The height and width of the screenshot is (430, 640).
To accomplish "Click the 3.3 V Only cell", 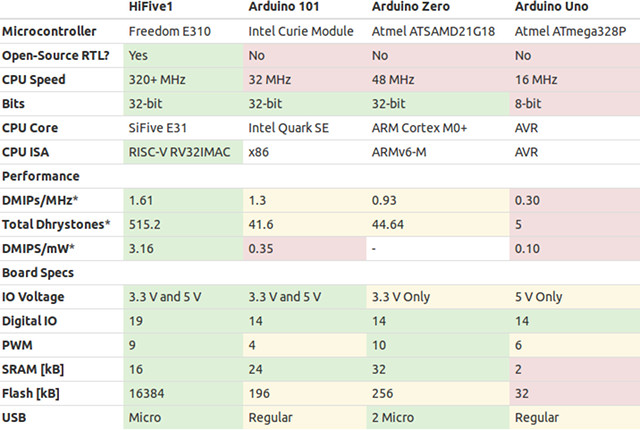I will tap(438, 297).
